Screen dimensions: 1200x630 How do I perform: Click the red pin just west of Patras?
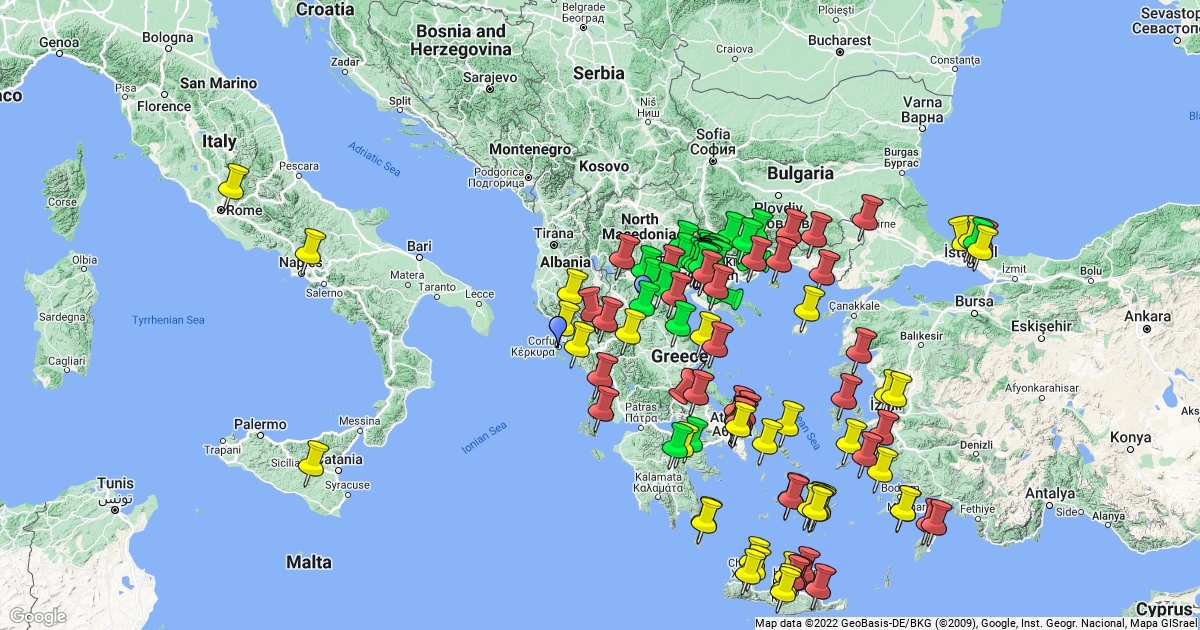click(604, 405)
